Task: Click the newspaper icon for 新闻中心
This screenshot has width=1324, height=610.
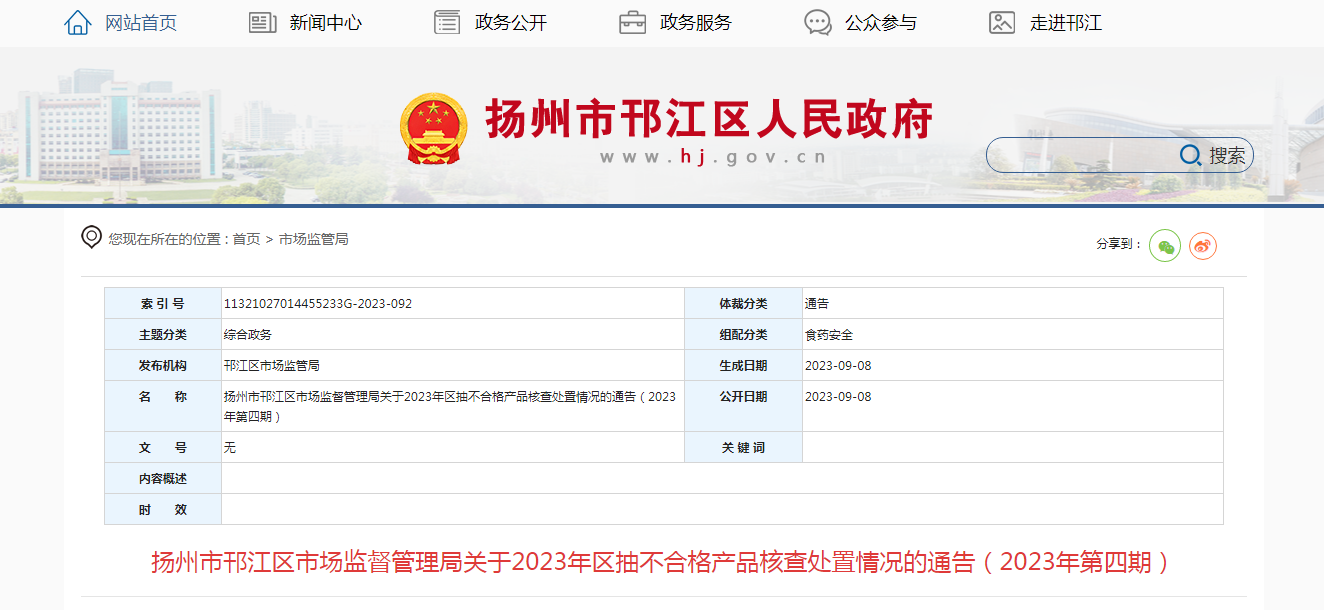Action: tap(262, 22)
